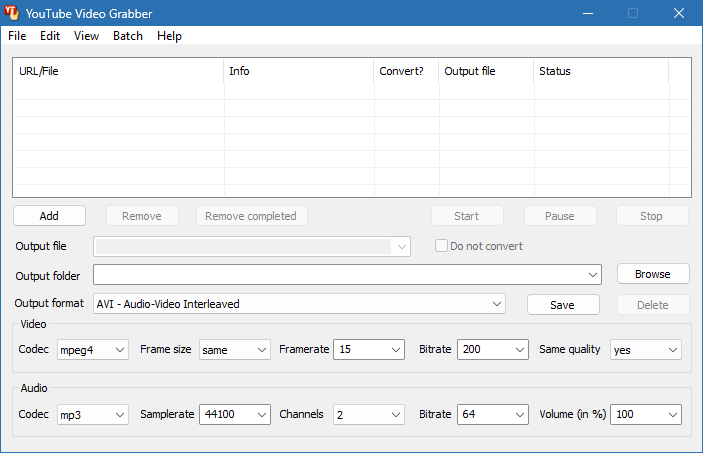Open the View menu

pyautogui.click(x=86, y=36)
